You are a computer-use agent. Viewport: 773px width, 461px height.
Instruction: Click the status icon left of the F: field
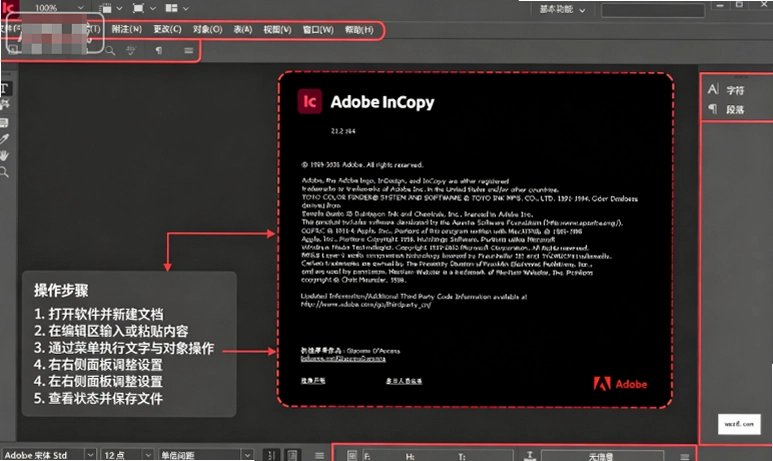click(x=351, y=456)
